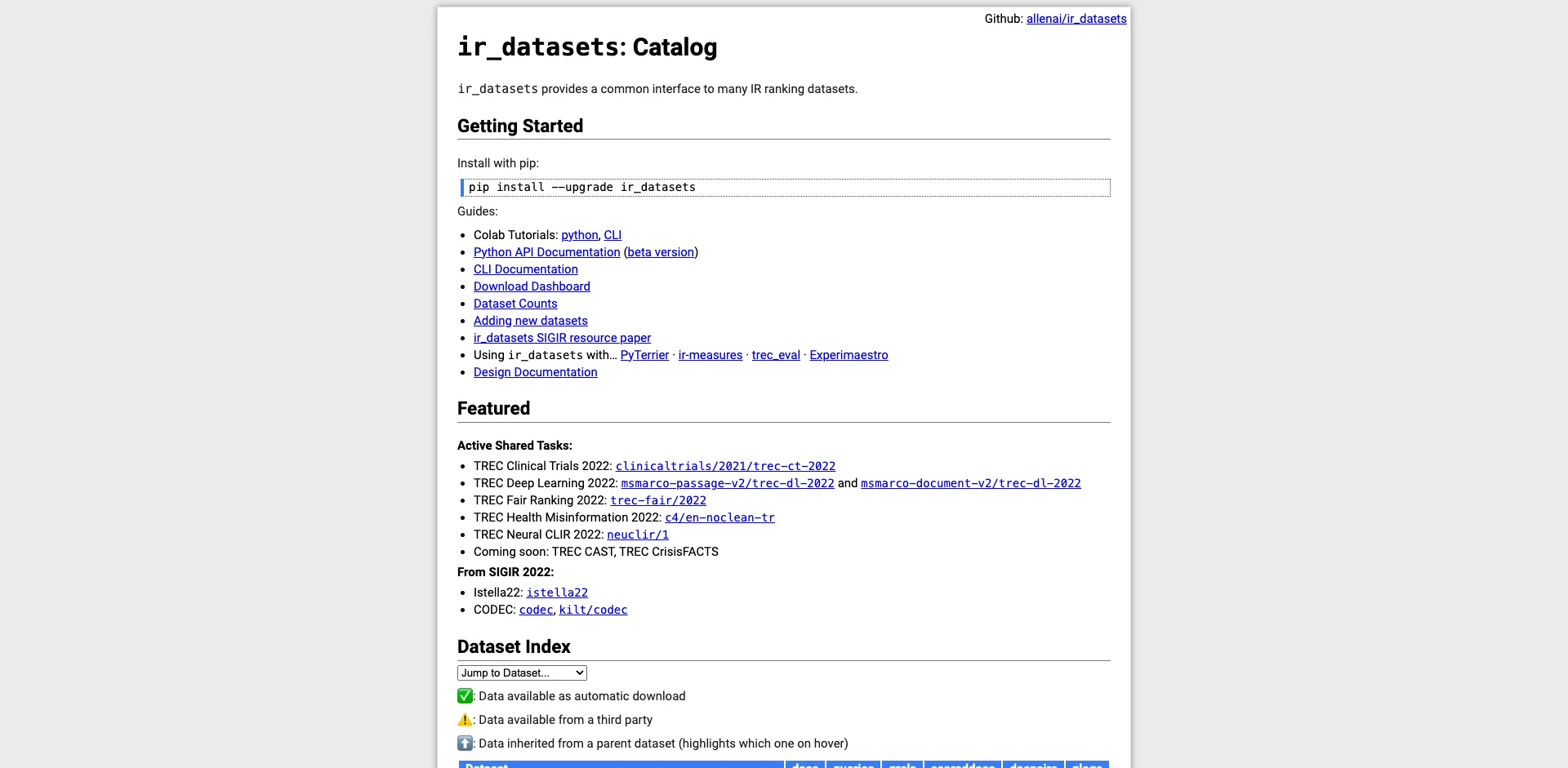1568x768 pixels.
Task: Open istella22 dataset link
Action: click(557, 593)
